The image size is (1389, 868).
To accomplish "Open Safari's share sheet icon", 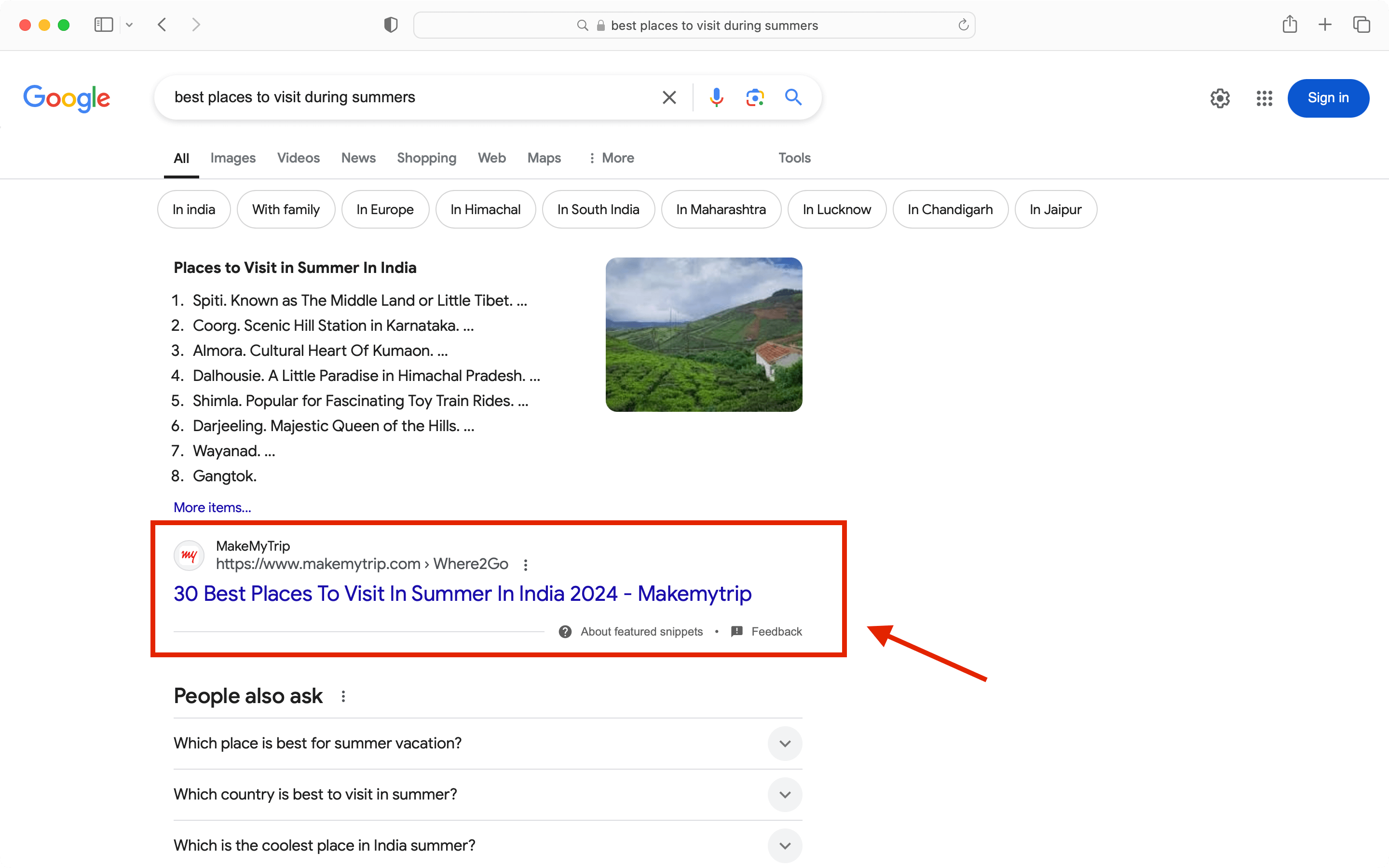I will tap(1290, 25).
